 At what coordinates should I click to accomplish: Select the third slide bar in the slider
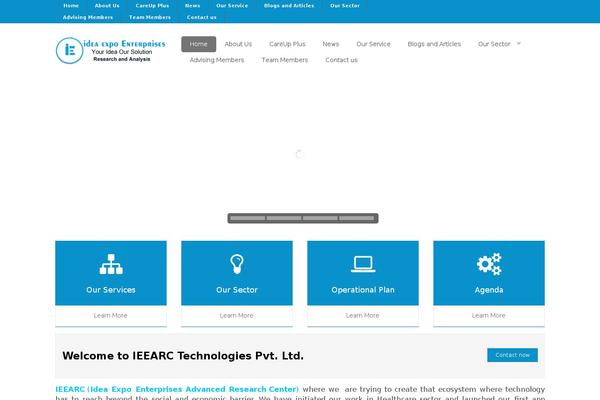pyautogui.click(x=320, y=218)
